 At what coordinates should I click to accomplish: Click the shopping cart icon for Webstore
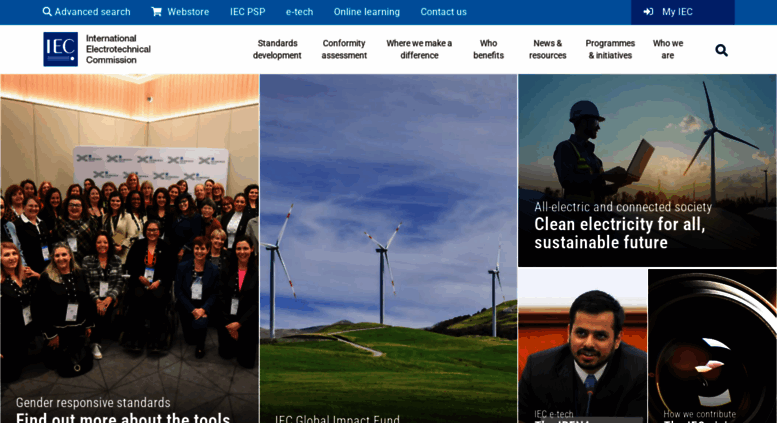point(157,11)
